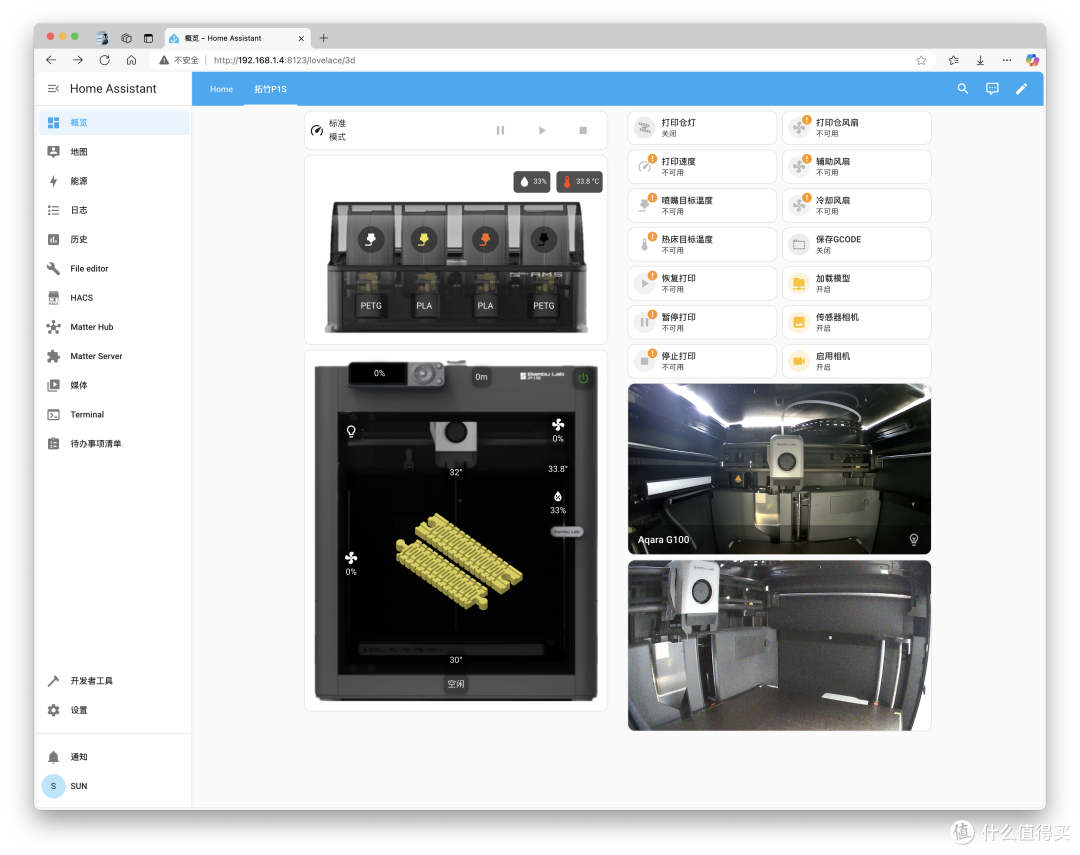
Task: Check the AMS temperature 33.8°C badge
Action: tap(579, 182)
